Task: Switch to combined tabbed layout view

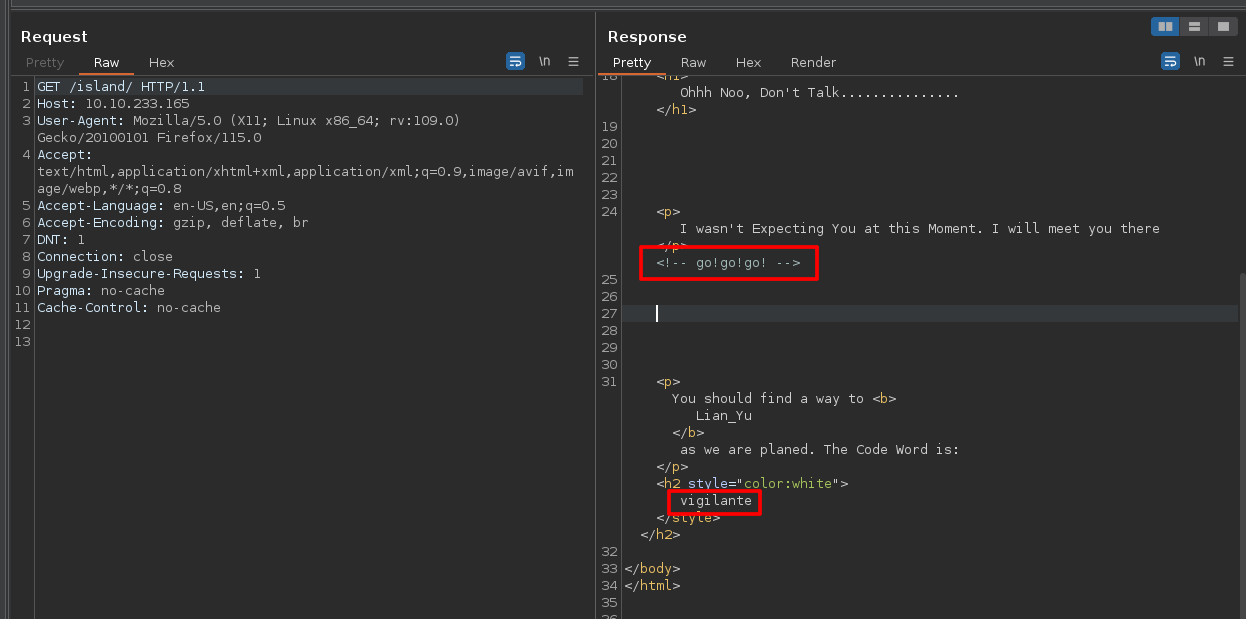Action: pyautogui.click(x=1222, y=27)
